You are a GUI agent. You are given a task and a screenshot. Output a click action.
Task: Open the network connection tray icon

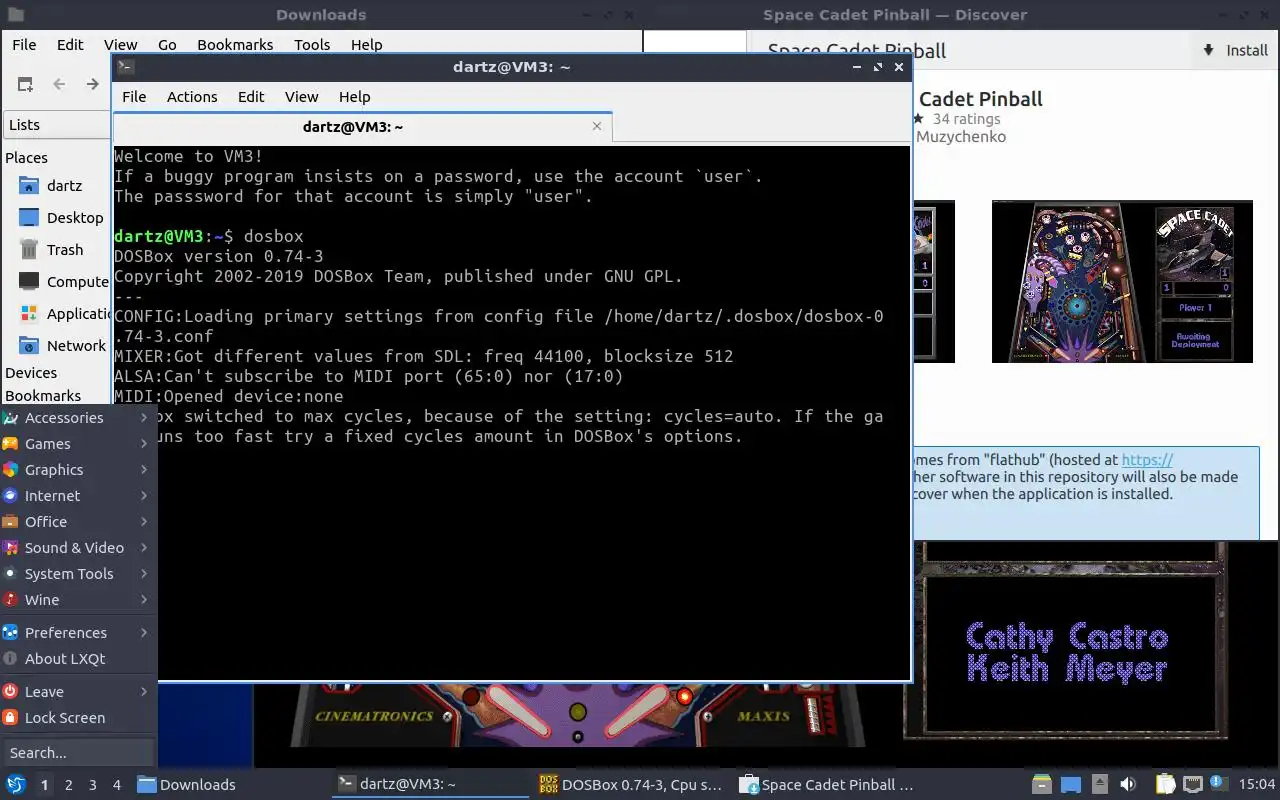1192,785
